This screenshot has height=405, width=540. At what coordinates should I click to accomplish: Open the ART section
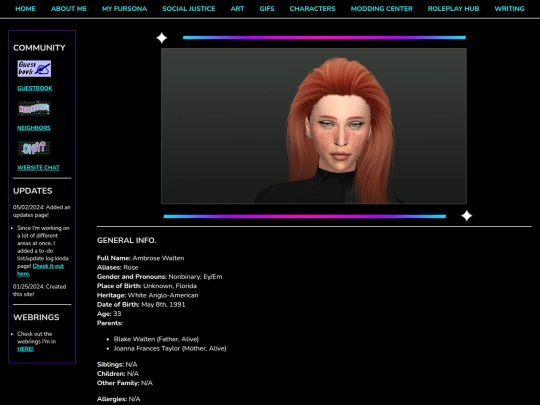tap(237, 9)
